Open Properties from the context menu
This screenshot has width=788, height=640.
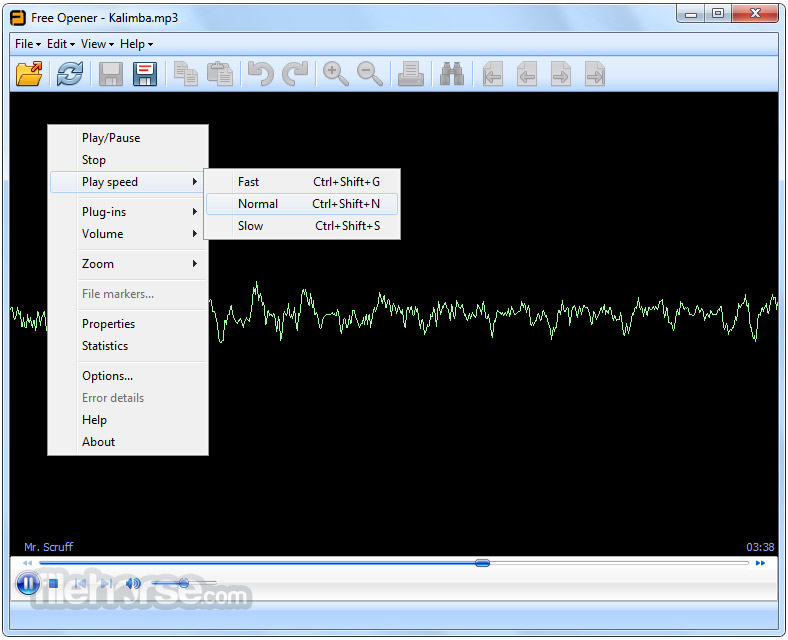(x=128, y=324)
